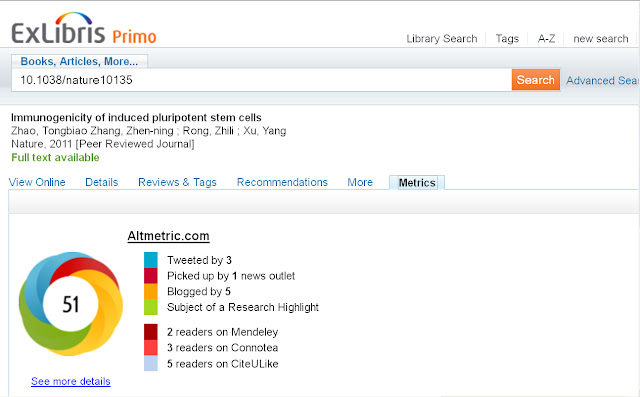640x397 pixels.
Task: Click the crimson news outlet swatch
Action: click(151, 276)
